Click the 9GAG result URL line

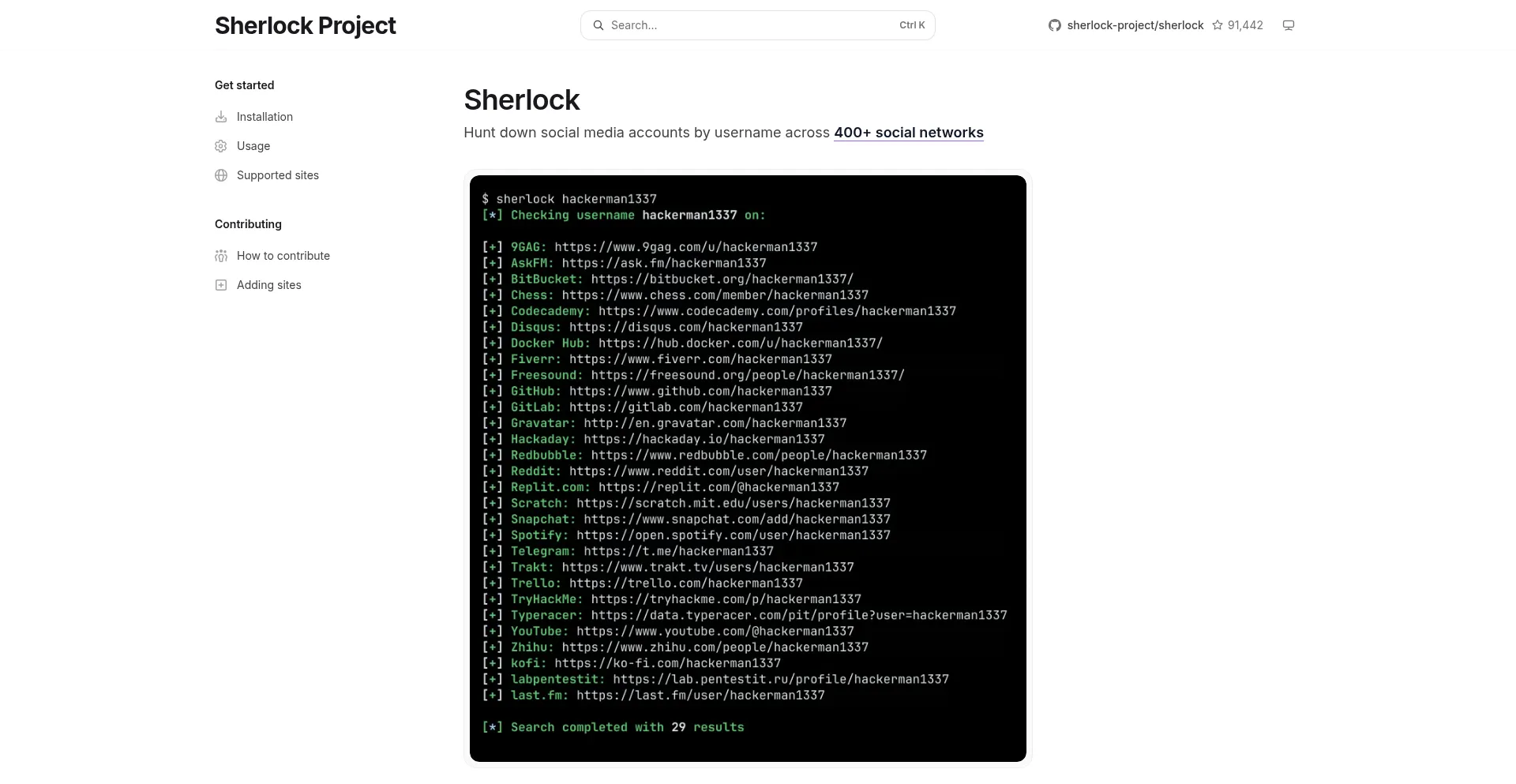[650, 247]
